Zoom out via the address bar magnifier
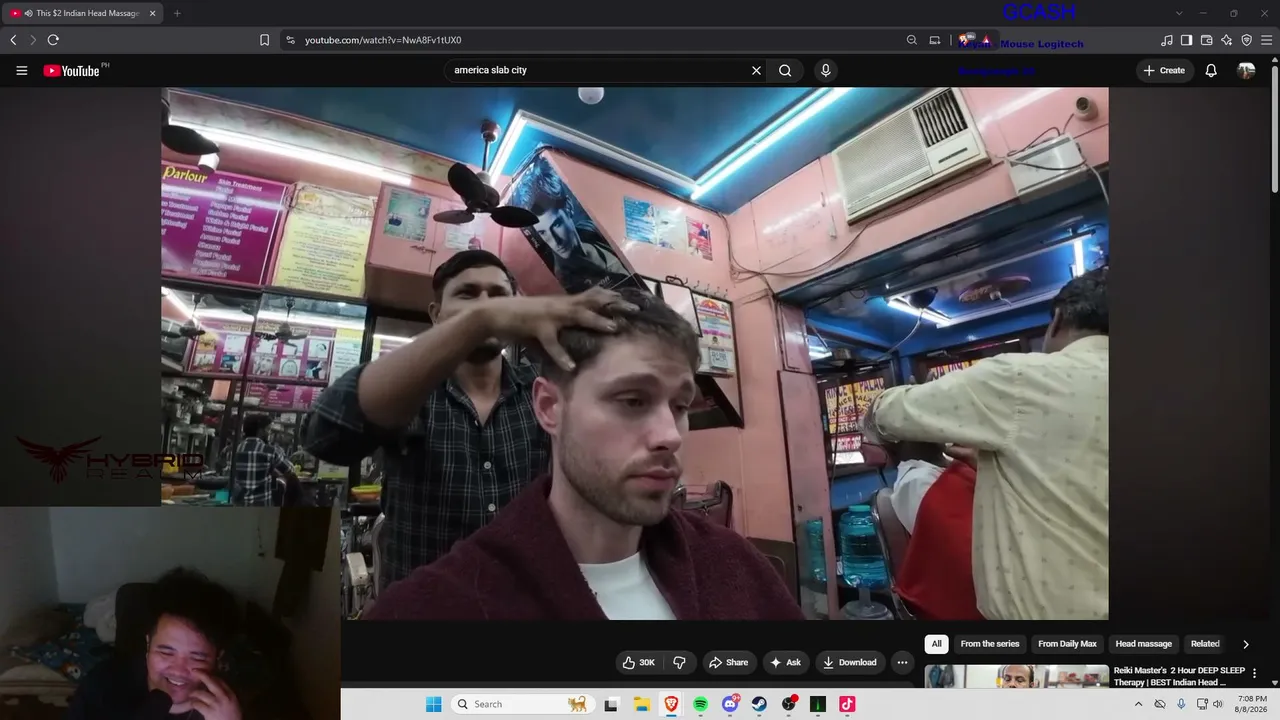The height and width of the screenshot is (720, 1280). 911,40
